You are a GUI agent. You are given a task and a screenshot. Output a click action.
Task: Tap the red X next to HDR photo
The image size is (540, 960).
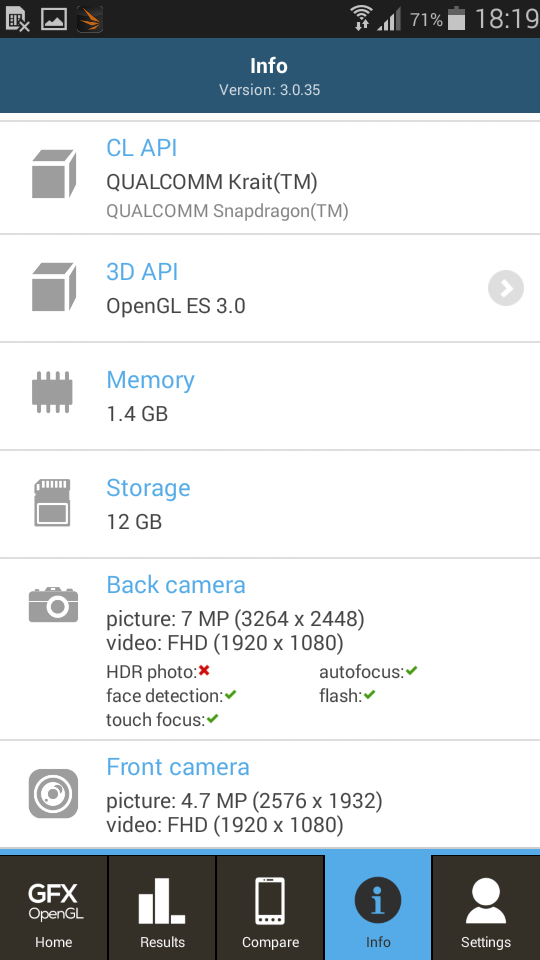pyautogui.click(x=204, y=671)
